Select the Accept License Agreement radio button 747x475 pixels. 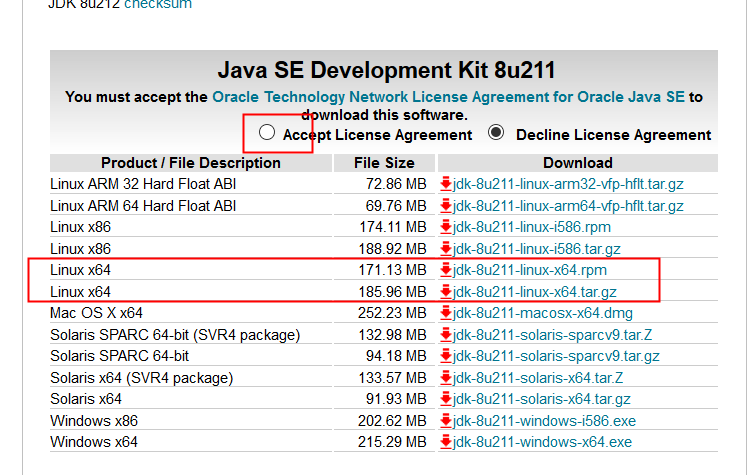pyautogui.click(x=267, y=132)
